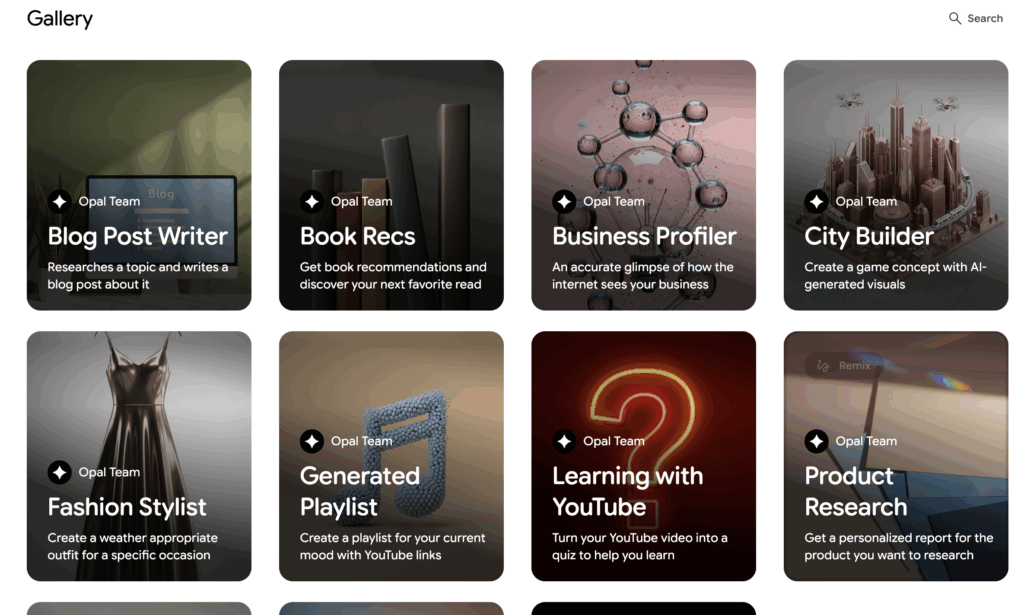Click the Opal sparkle icon on Generated Playlist

[x=312, y=441]
